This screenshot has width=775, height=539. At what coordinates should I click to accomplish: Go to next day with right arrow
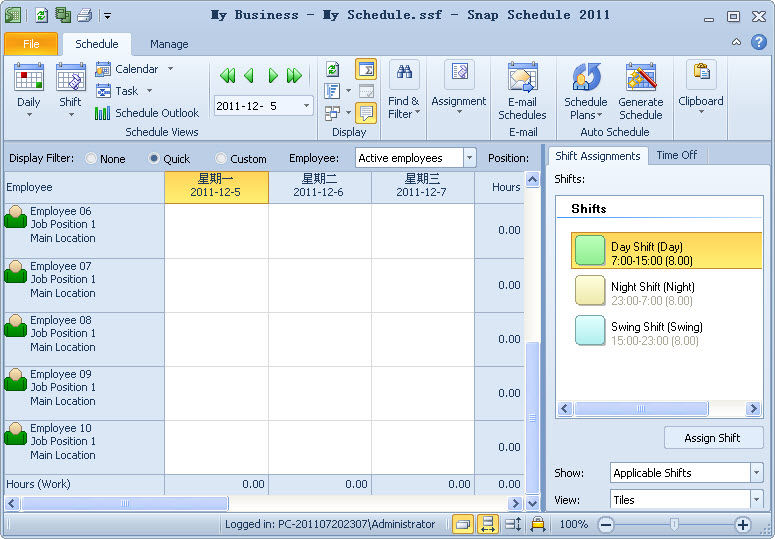click(x=272, y=76)
